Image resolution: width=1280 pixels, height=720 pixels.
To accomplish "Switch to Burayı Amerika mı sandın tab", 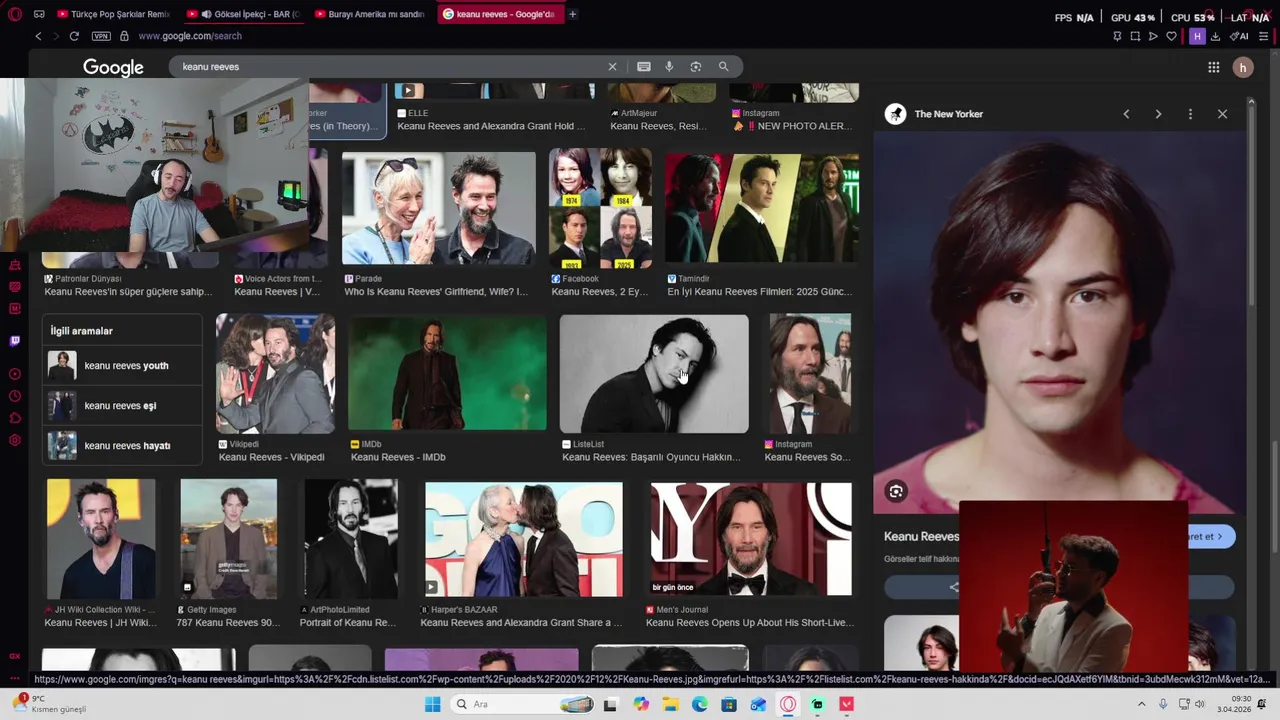I will pos(371,14).
